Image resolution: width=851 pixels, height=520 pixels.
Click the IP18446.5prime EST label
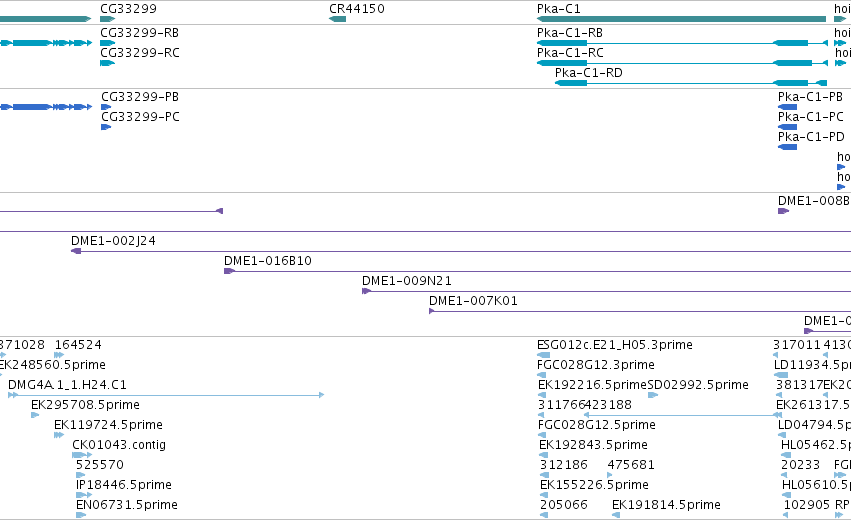coord(124,485)
